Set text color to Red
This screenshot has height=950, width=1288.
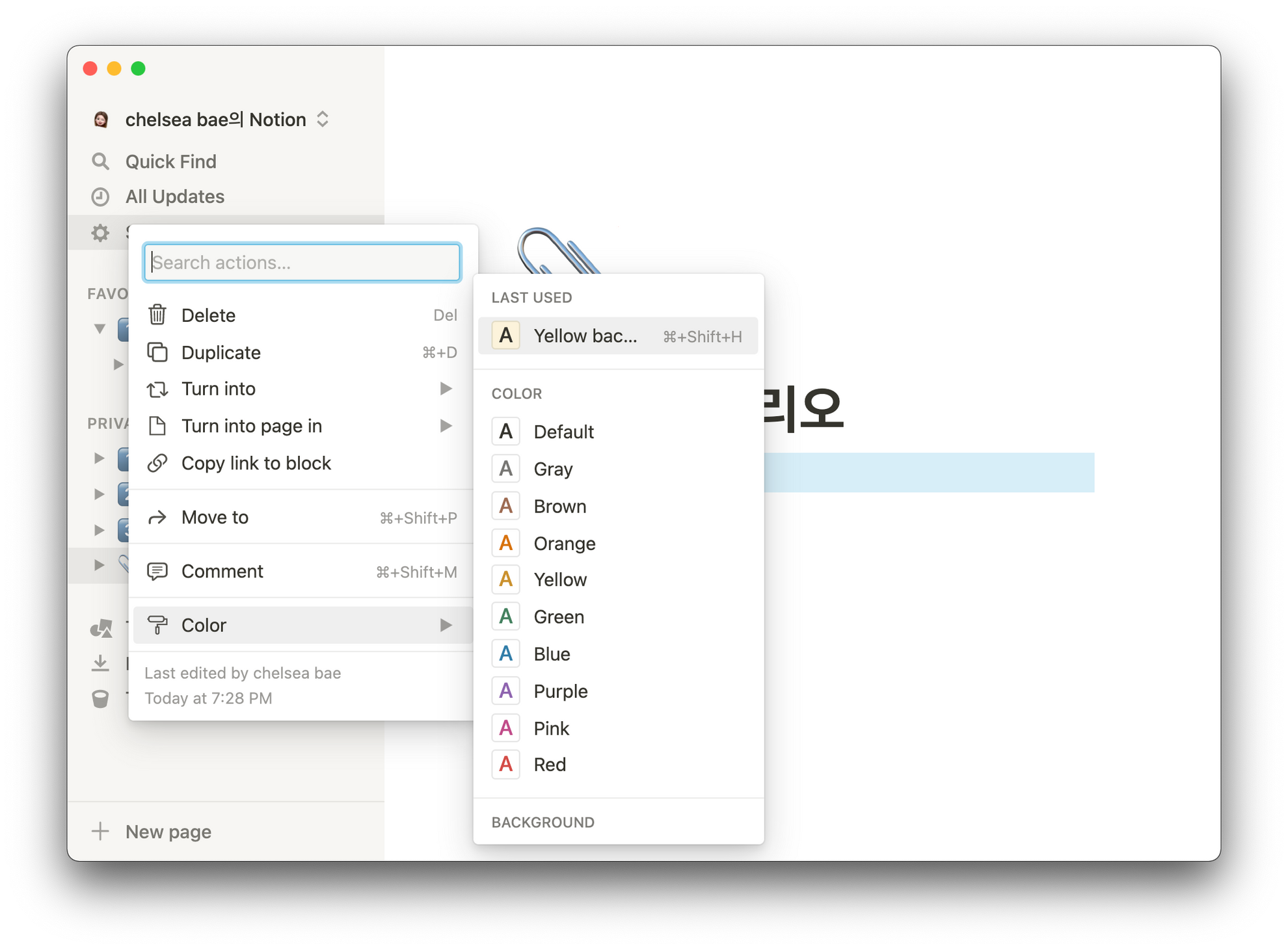click(x=618, y=764)
